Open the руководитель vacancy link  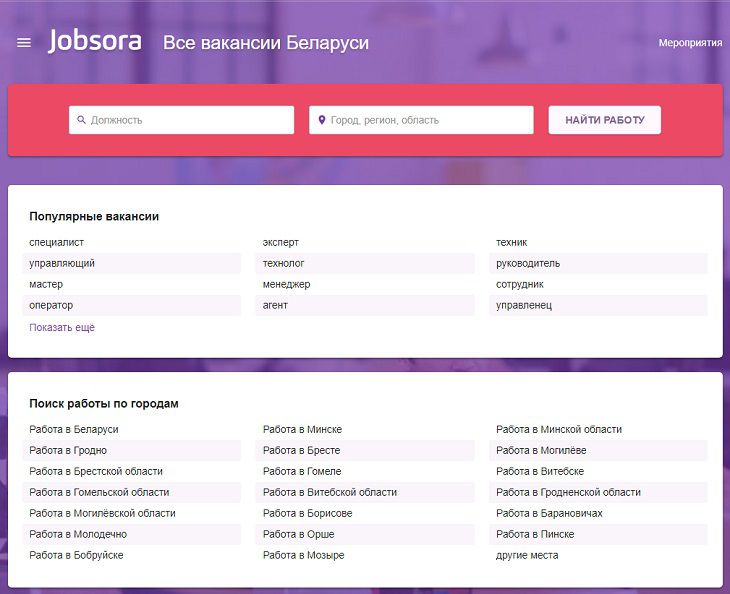(528, 263)
